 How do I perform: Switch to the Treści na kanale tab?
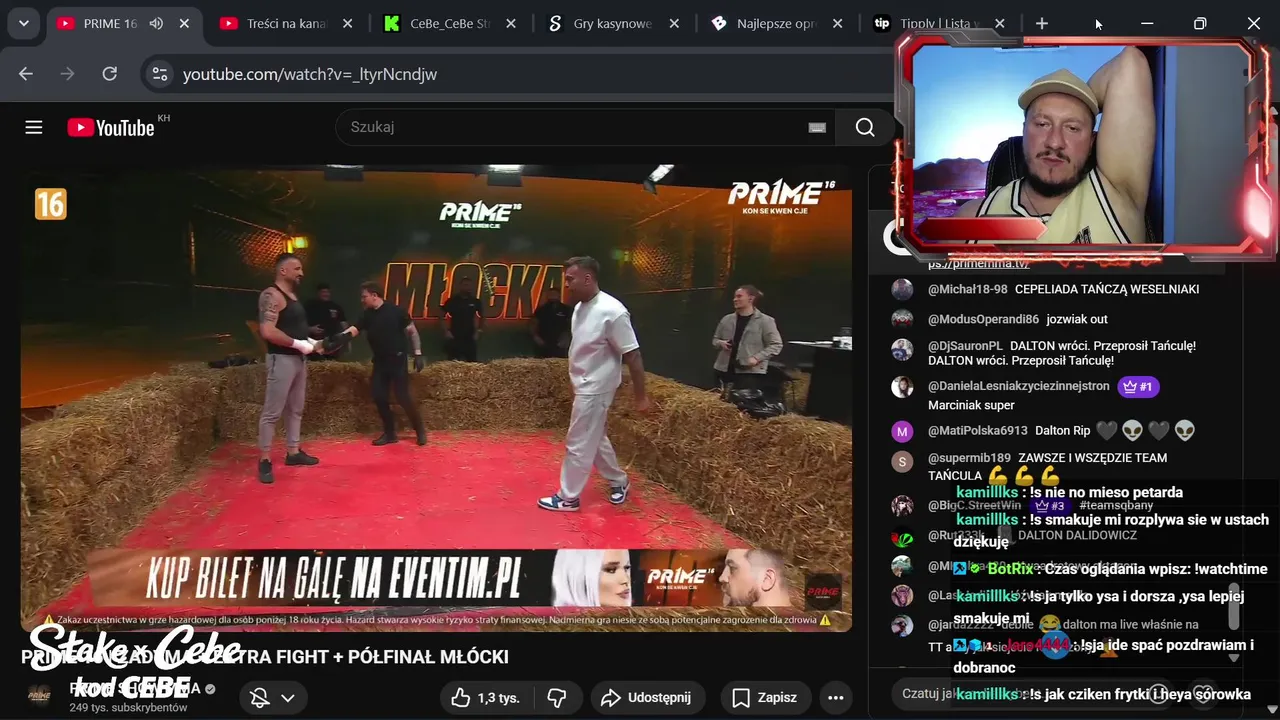point(287,23)
